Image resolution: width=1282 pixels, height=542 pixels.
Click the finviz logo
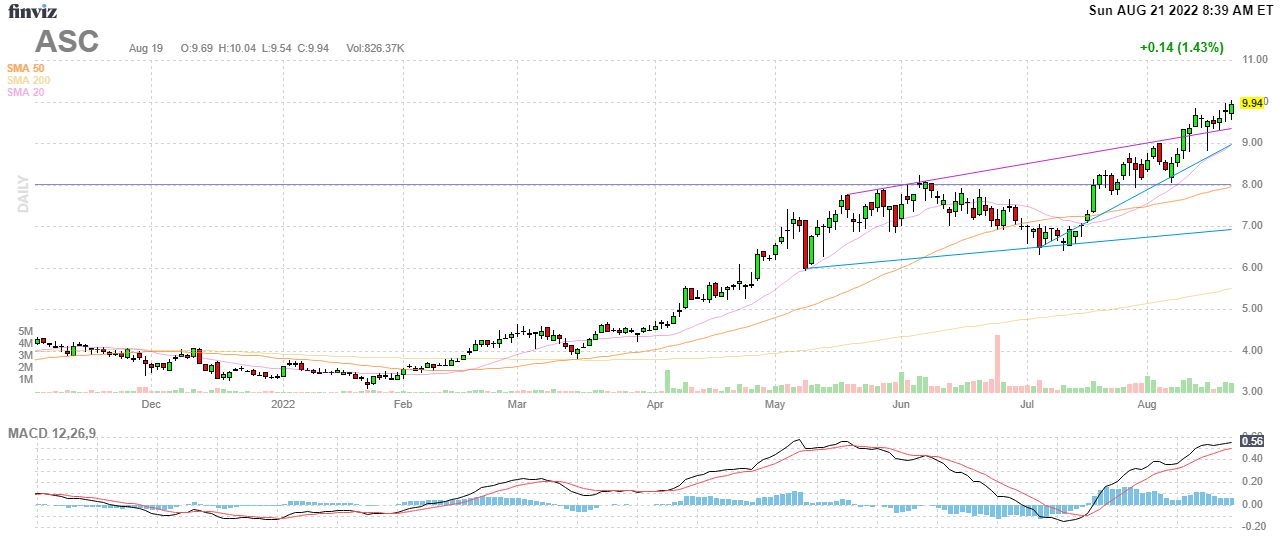(x=31, y=12)
